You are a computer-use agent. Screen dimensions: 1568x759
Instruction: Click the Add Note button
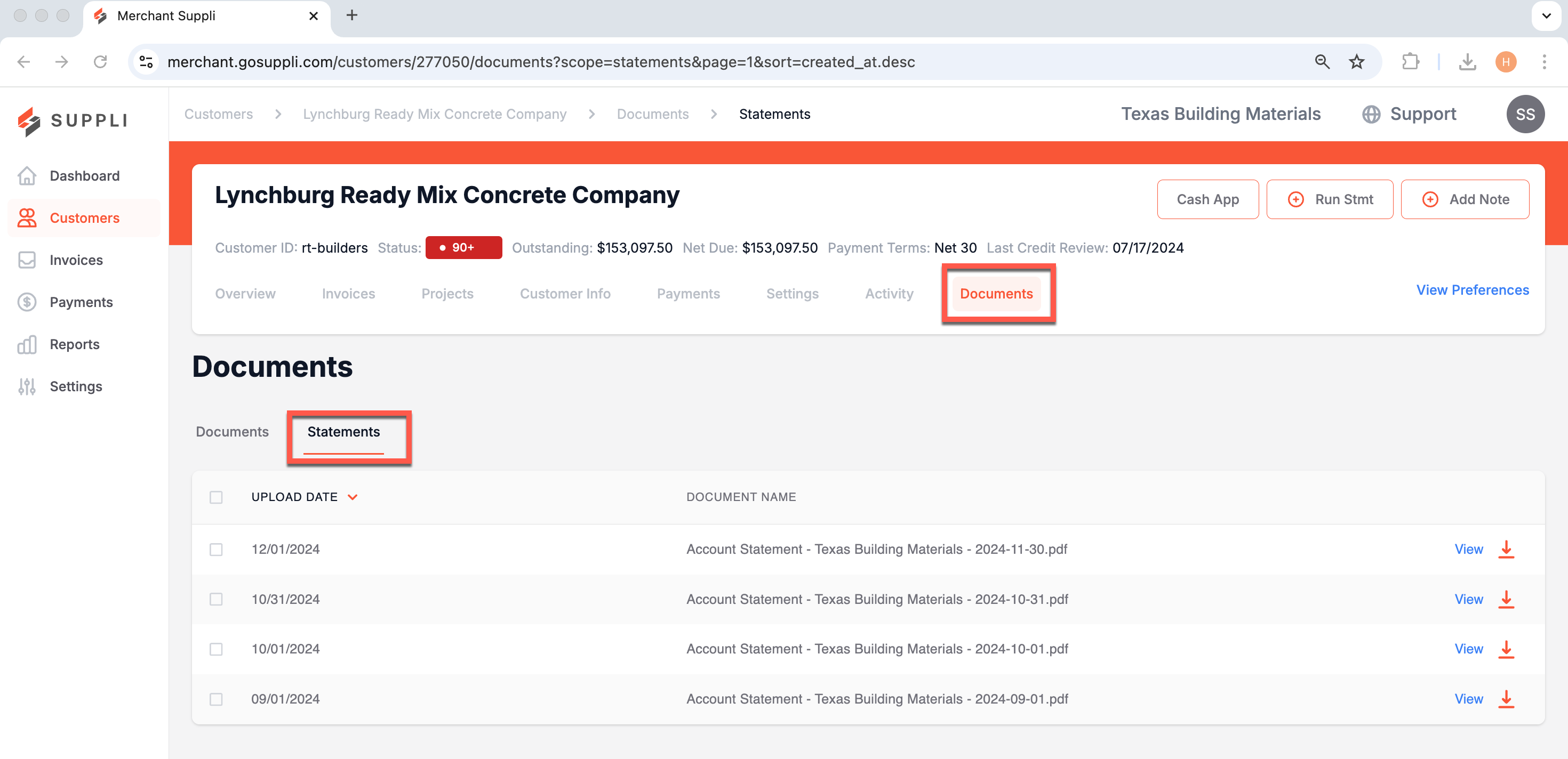click(1464, 199)
